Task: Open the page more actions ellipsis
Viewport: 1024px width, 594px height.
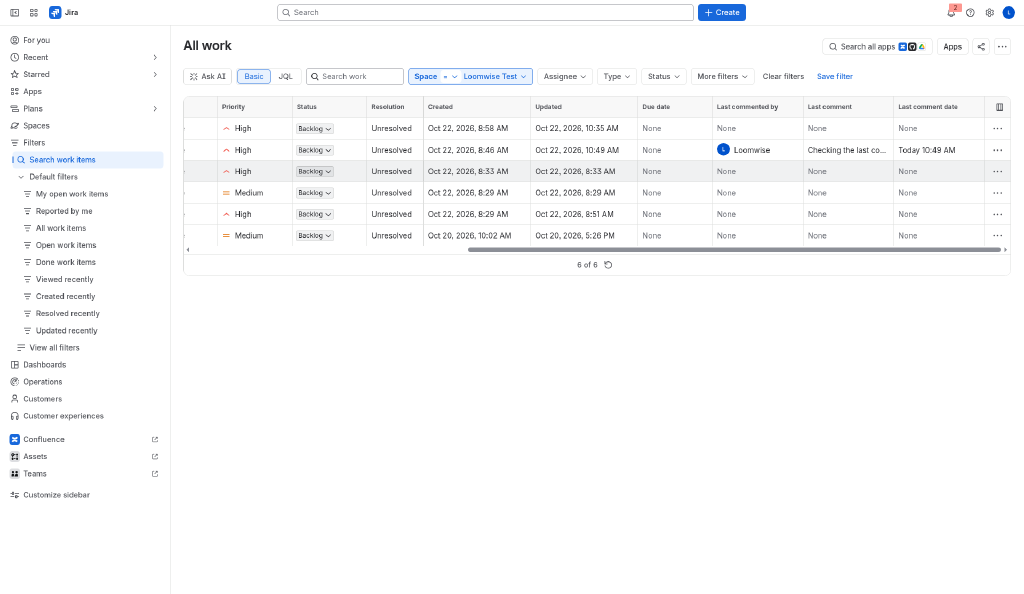Action: [1002, 46]
